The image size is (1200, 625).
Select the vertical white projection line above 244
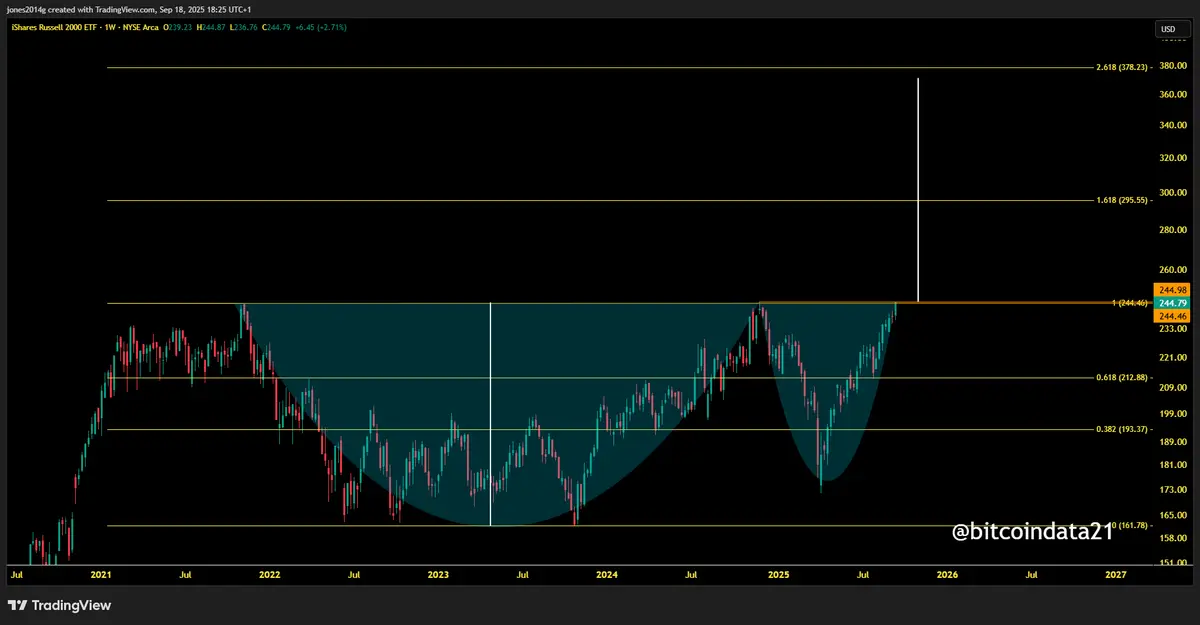918,190
